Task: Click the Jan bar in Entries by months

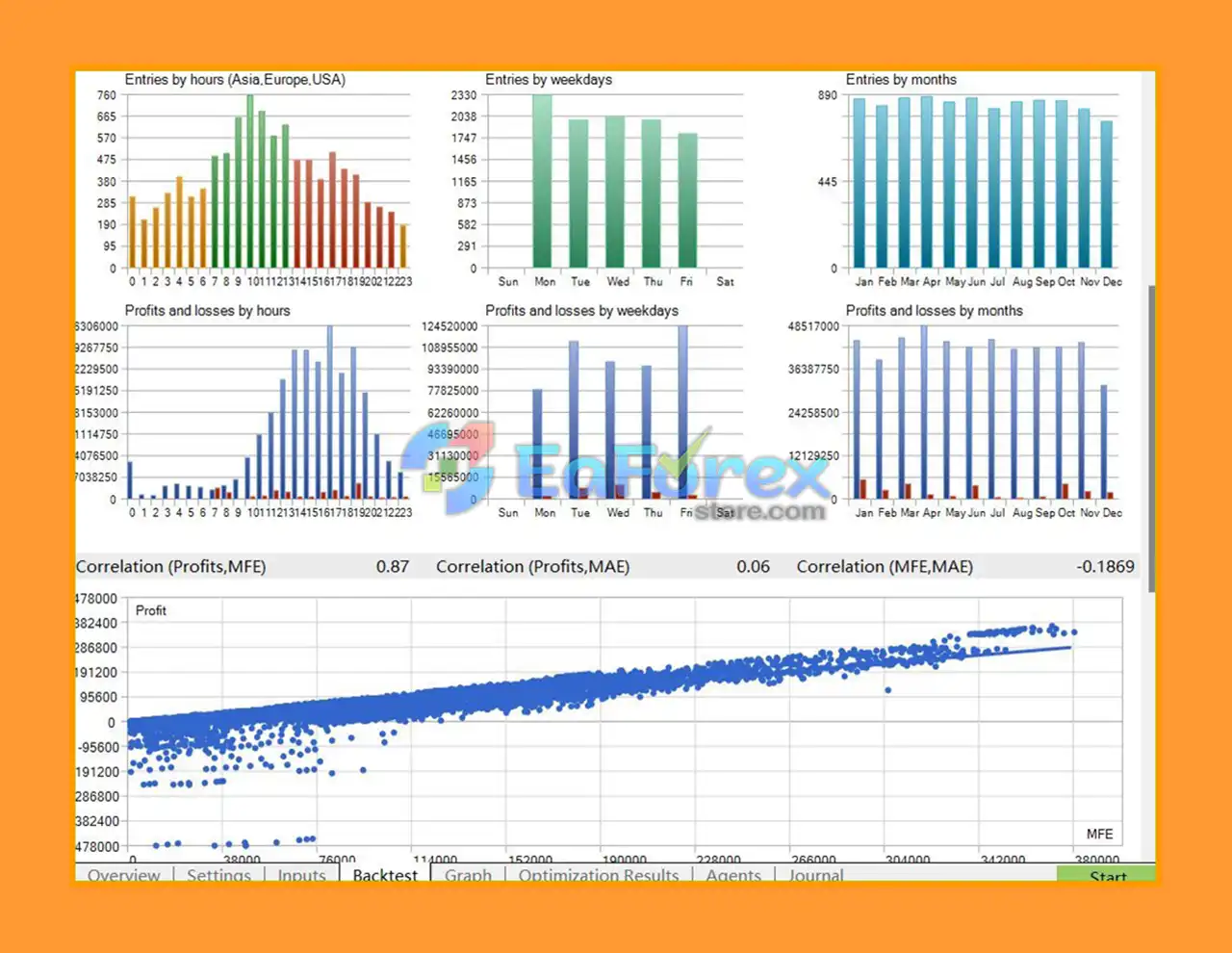Action: [x=860, y=183]
